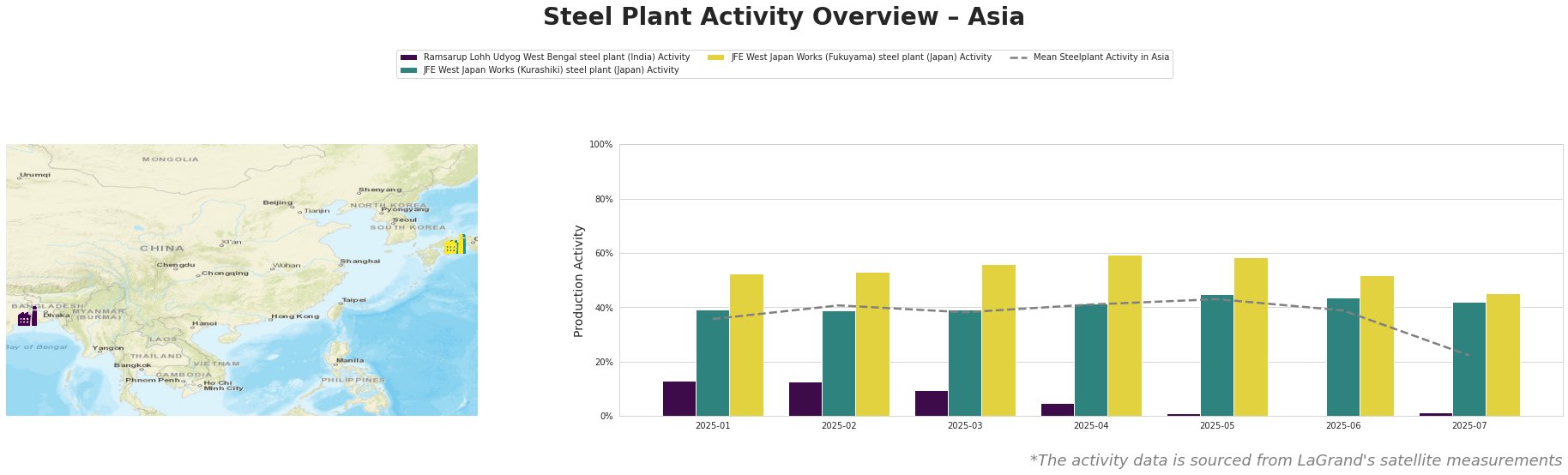1568x475 pixels.
Task: Click the purple factory icon near Dhaka
Action: [27, 316]
